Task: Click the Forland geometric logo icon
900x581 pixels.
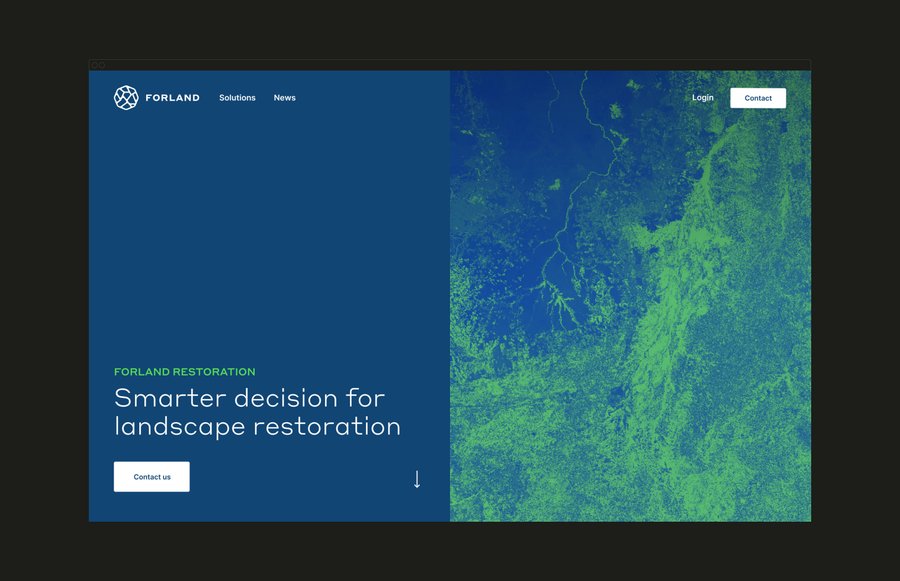Action: pos(126,97)
